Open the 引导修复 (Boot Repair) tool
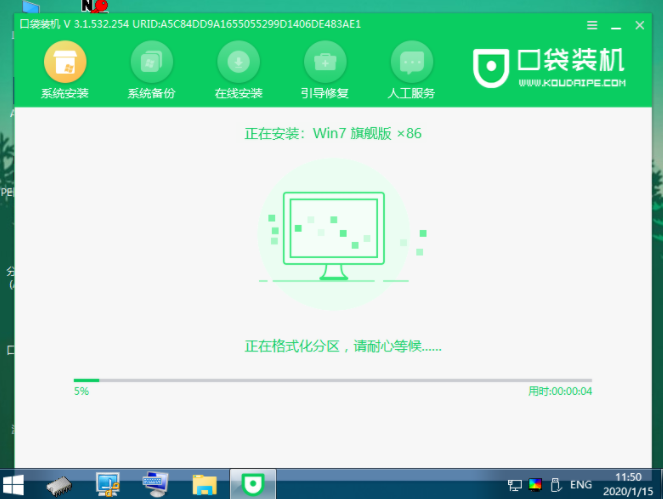The image size is (663, 499). pos(324,64)
